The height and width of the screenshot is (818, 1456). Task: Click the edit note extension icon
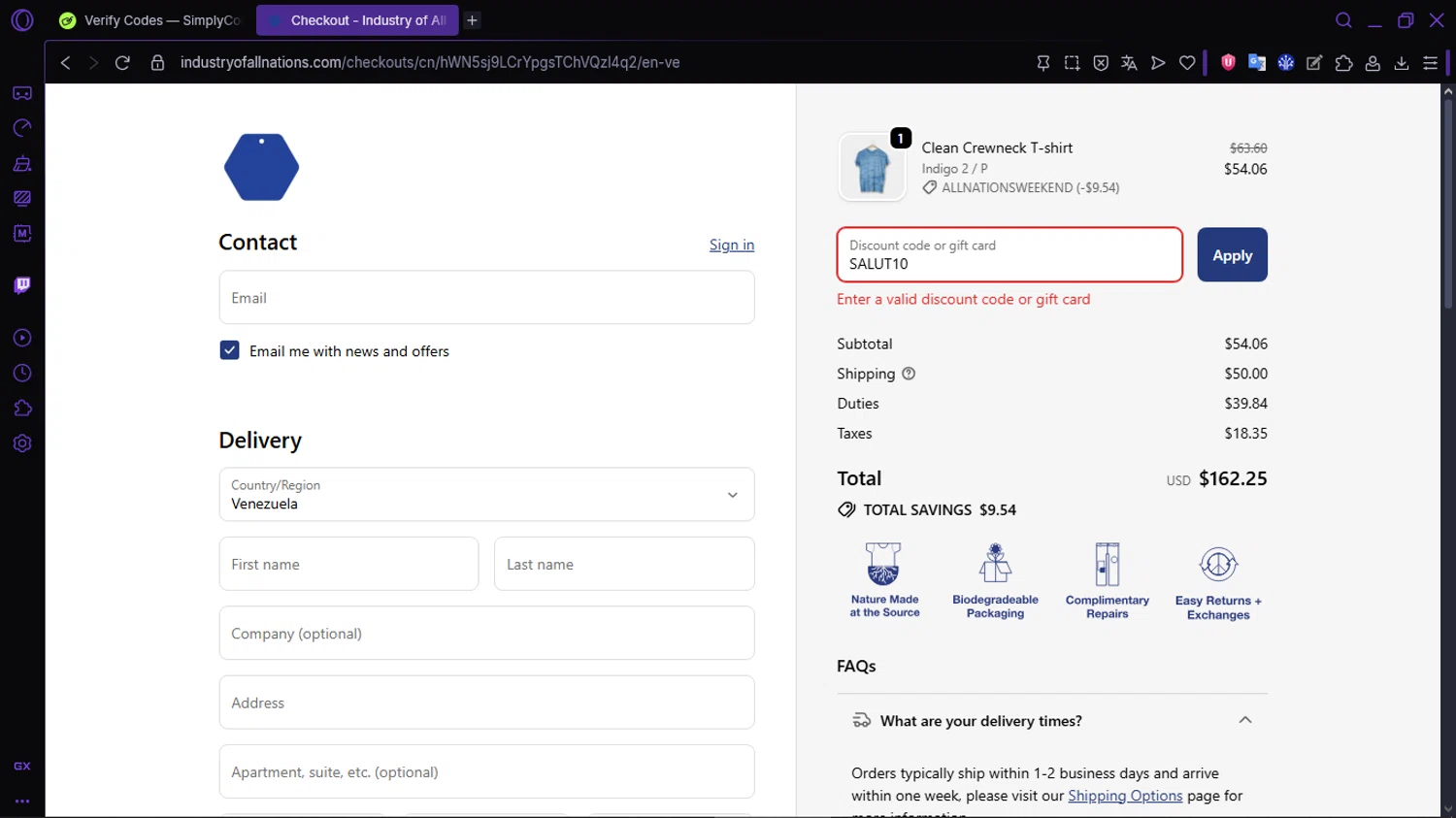coord(1314,63)
